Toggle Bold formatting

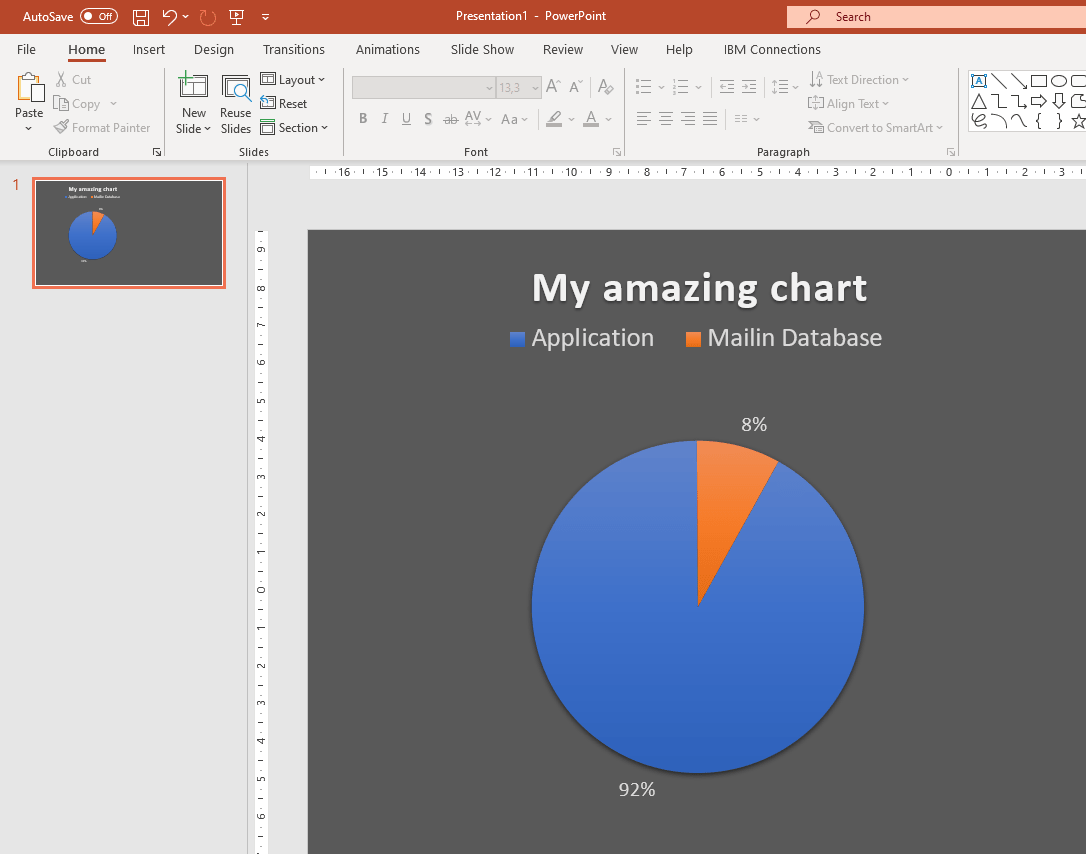click(x=363, y=119)
